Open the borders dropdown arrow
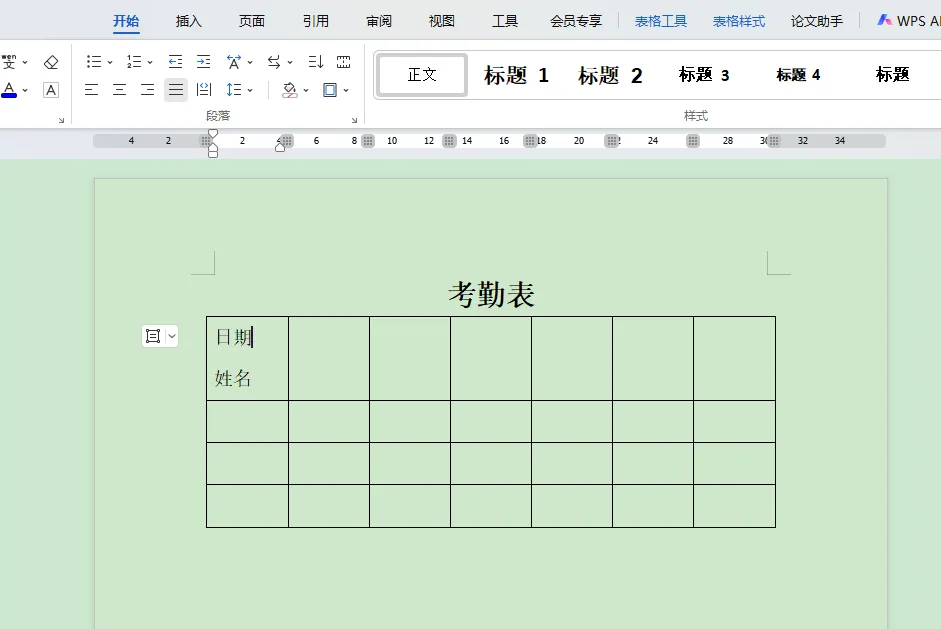941x629 pixels. point(346,90)
